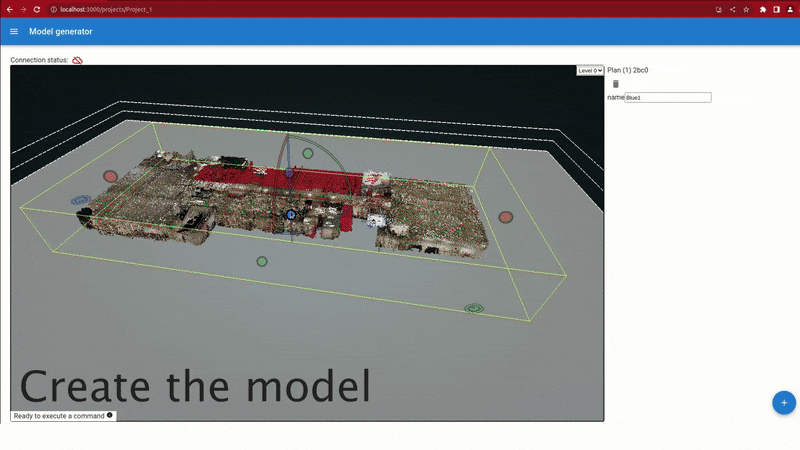Click the blue ring handle on left edge
This screenshot has height=450, width=800.
[80, 201]
